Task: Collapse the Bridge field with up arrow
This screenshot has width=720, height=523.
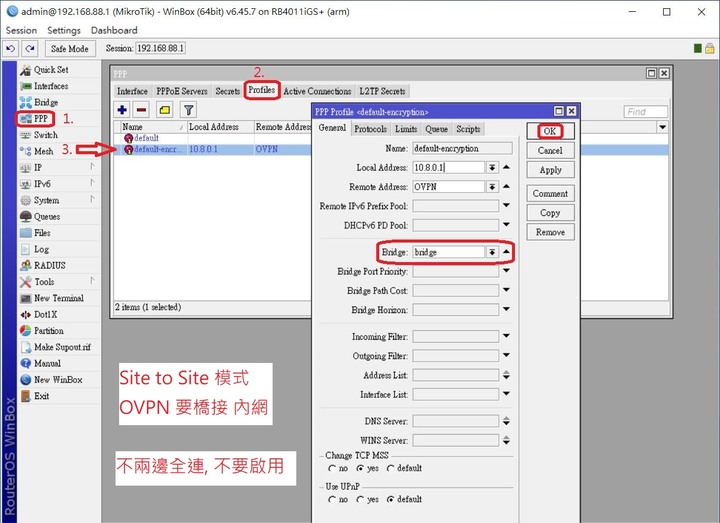Action: (506, 252)
